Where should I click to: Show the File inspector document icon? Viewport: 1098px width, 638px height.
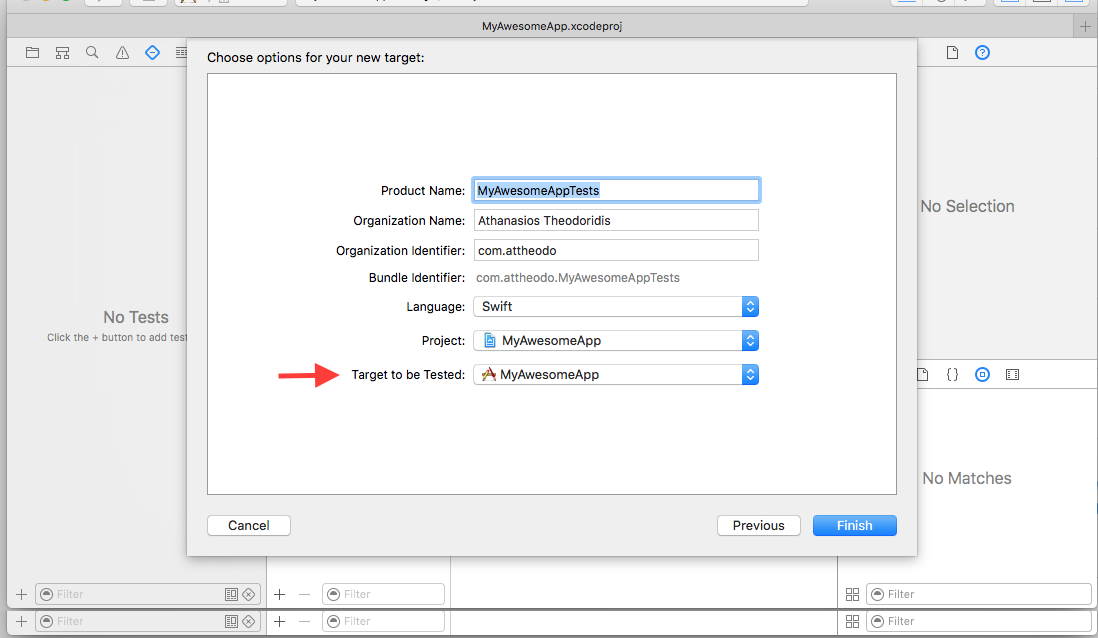coord(952,53)
